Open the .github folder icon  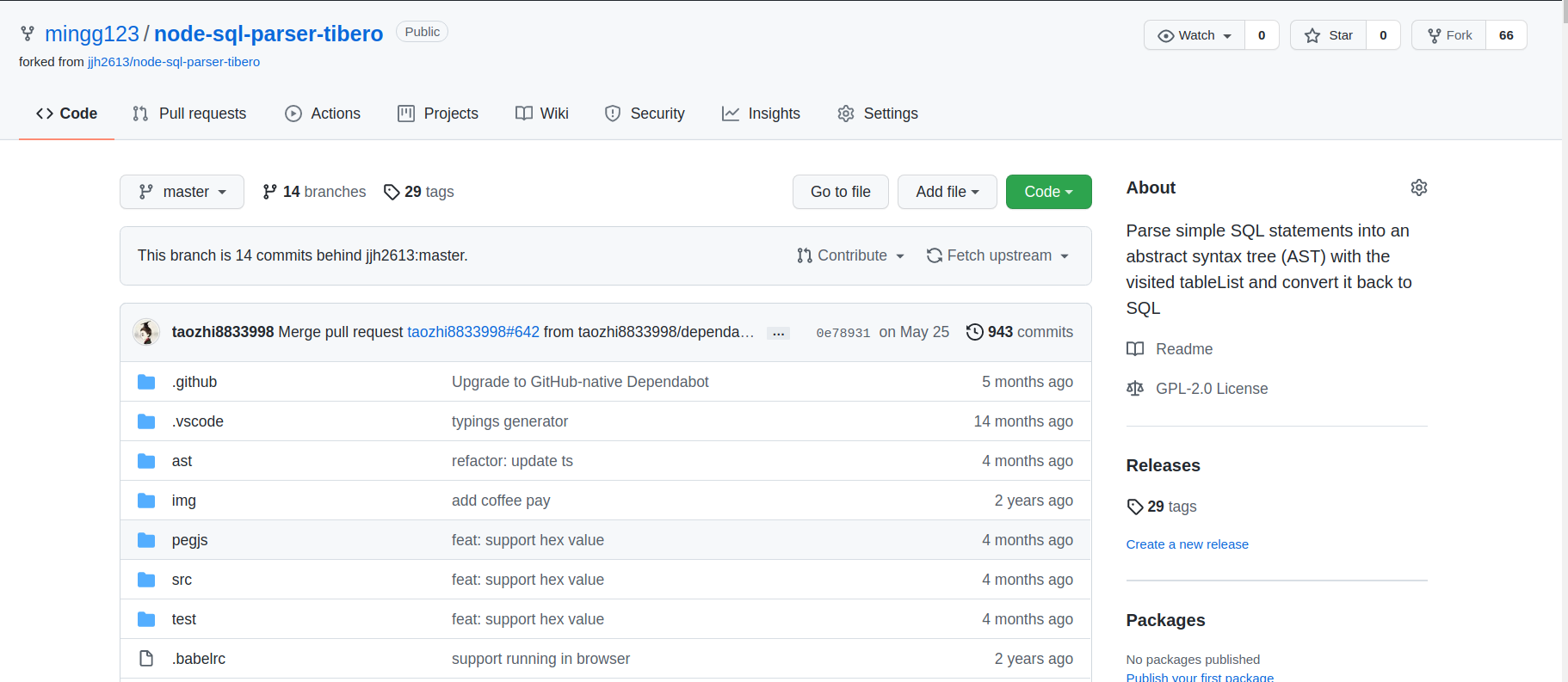pos(146,382)
